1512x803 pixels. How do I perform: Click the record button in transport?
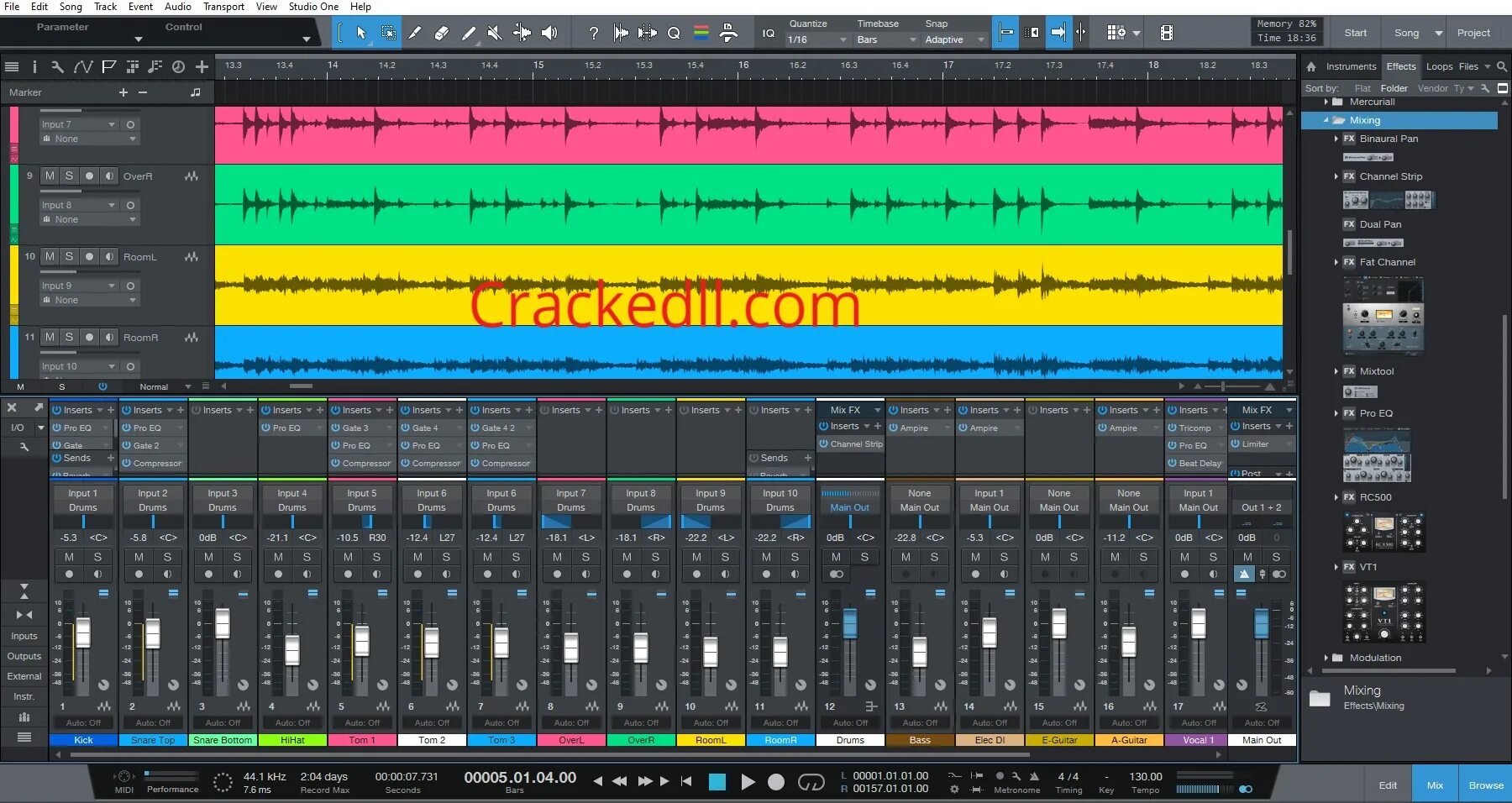776,782
